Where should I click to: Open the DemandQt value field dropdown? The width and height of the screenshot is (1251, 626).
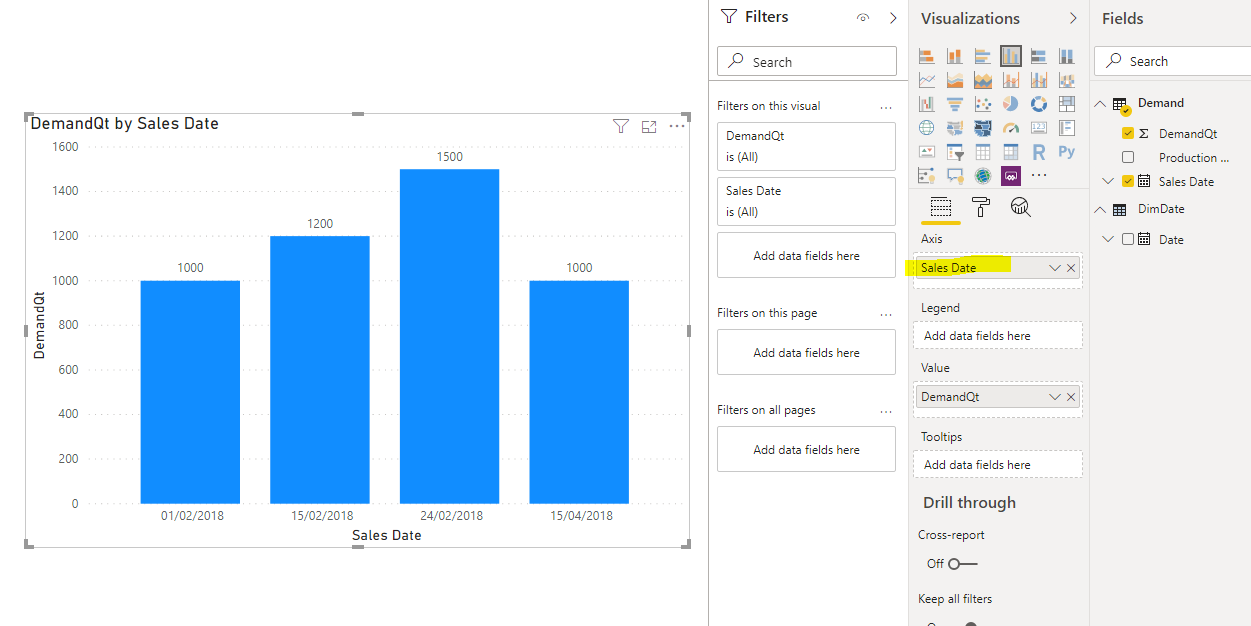(1054, 397)
